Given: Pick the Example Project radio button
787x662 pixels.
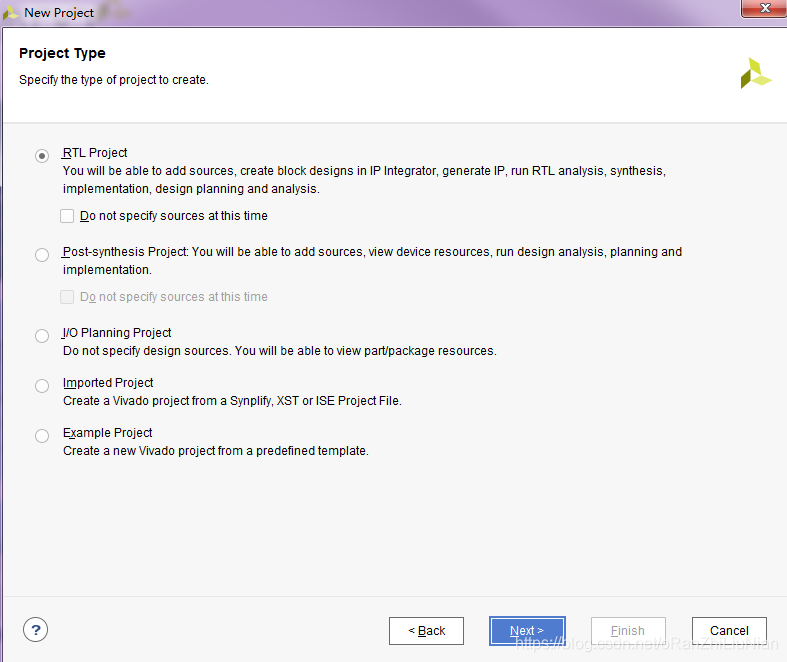Looking at the screenshot, I should click(x=42, y=436).
